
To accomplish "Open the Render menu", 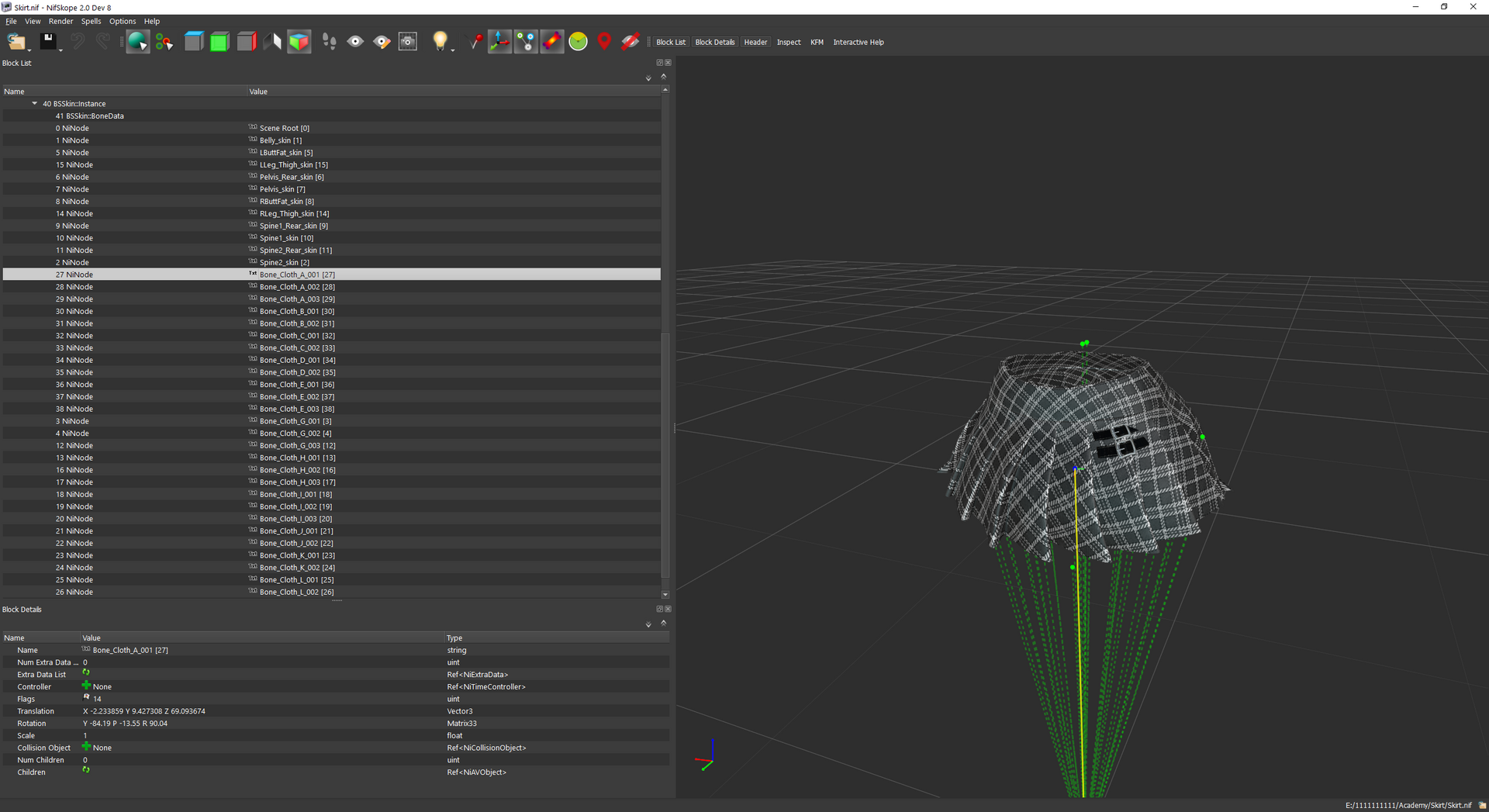I will [60, 21].
